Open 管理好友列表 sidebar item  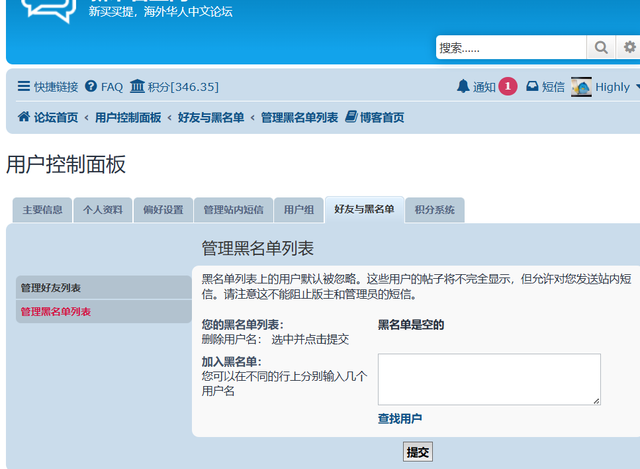point(104,288)
